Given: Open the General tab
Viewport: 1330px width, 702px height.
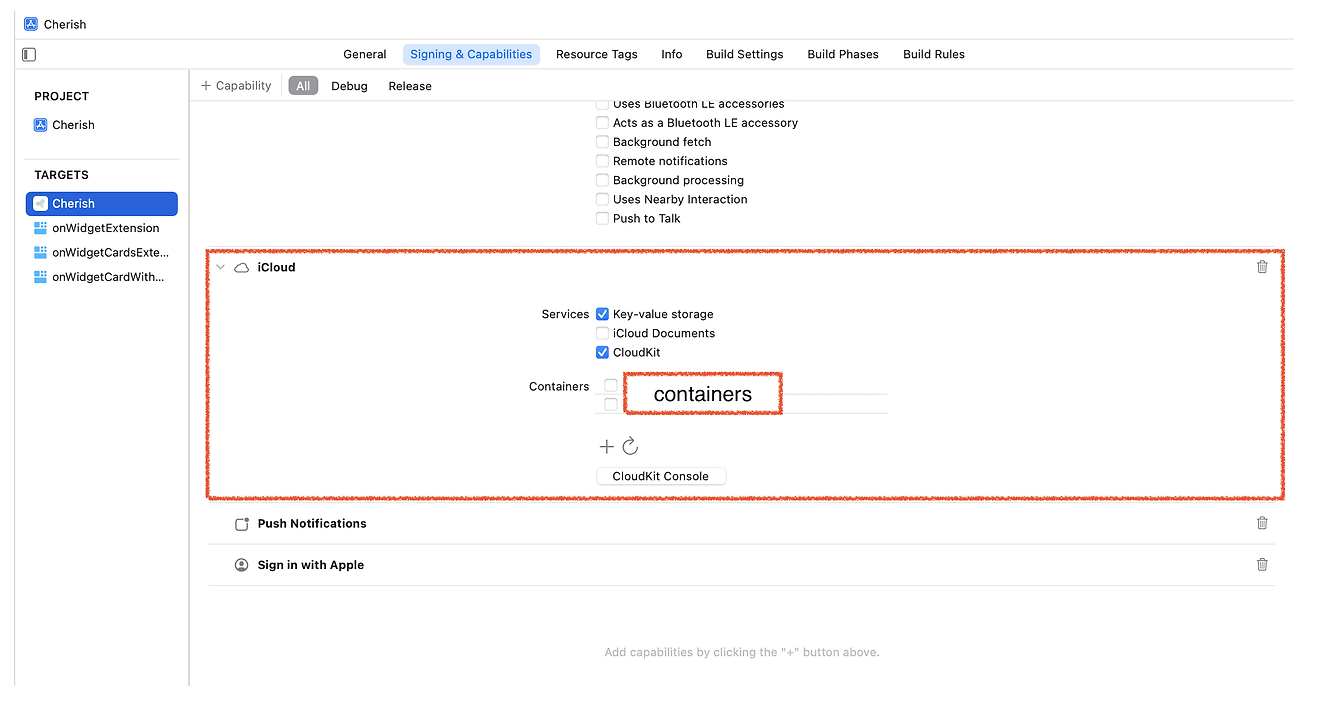Looking at the screenshot, I should (365, 54).
